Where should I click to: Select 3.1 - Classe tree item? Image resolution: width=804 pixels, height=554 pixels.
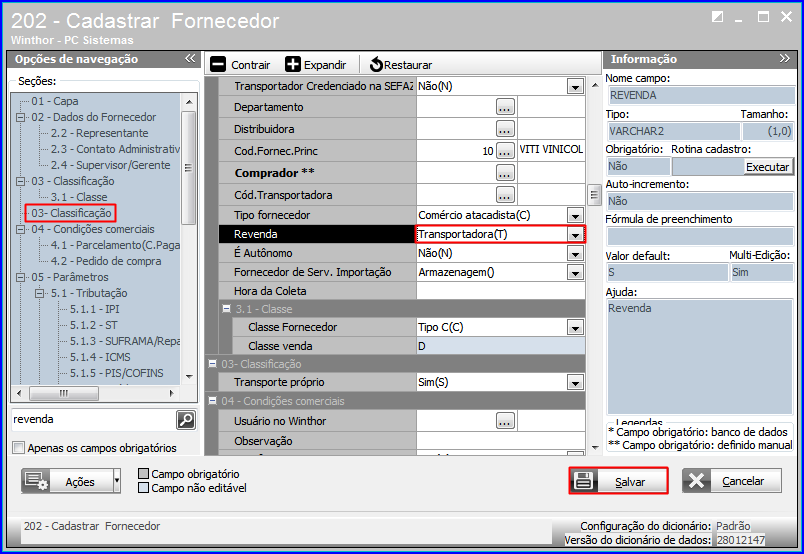(x=79, y=197)
